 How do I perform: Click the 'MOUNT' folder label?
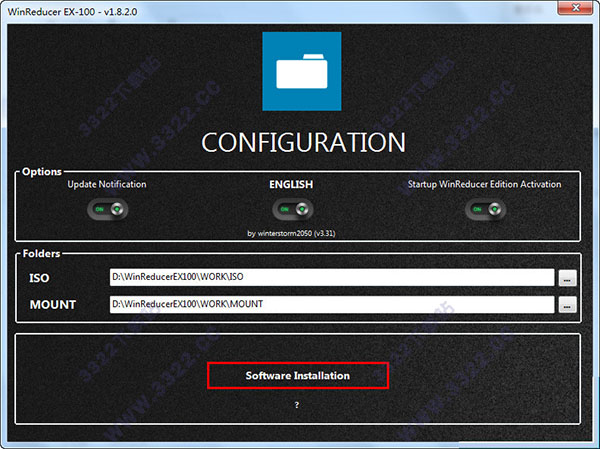[x=53, y=305]
